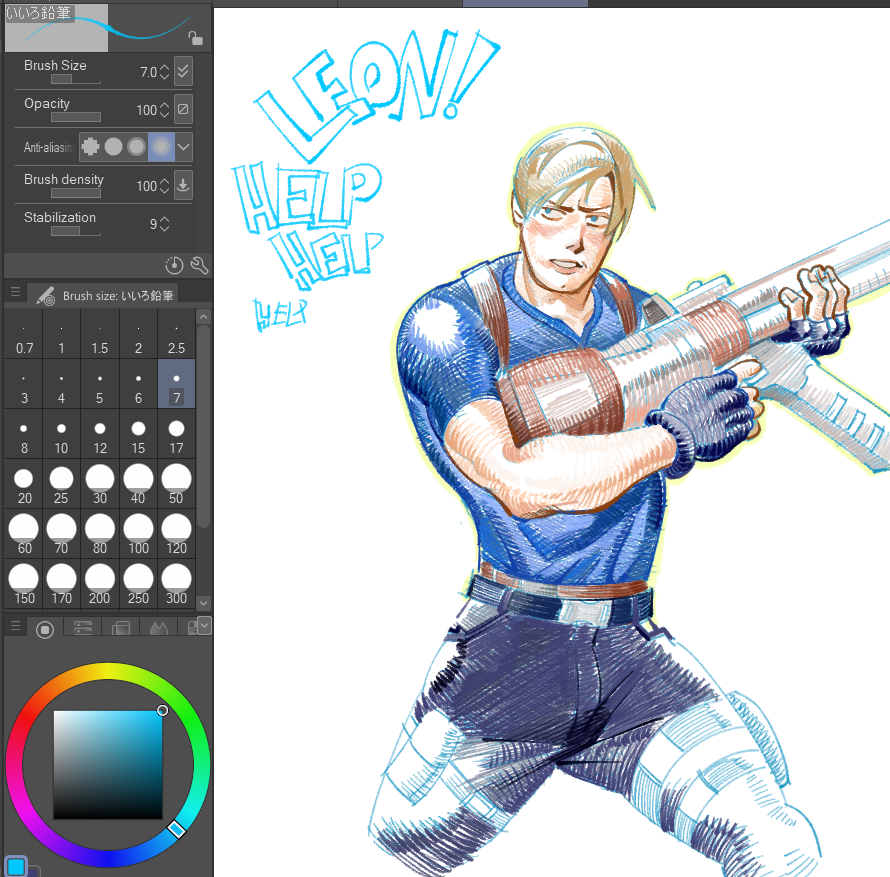Open Brush Size dynamics settings button
Screen dimensions: 890x877
point(183,71)
